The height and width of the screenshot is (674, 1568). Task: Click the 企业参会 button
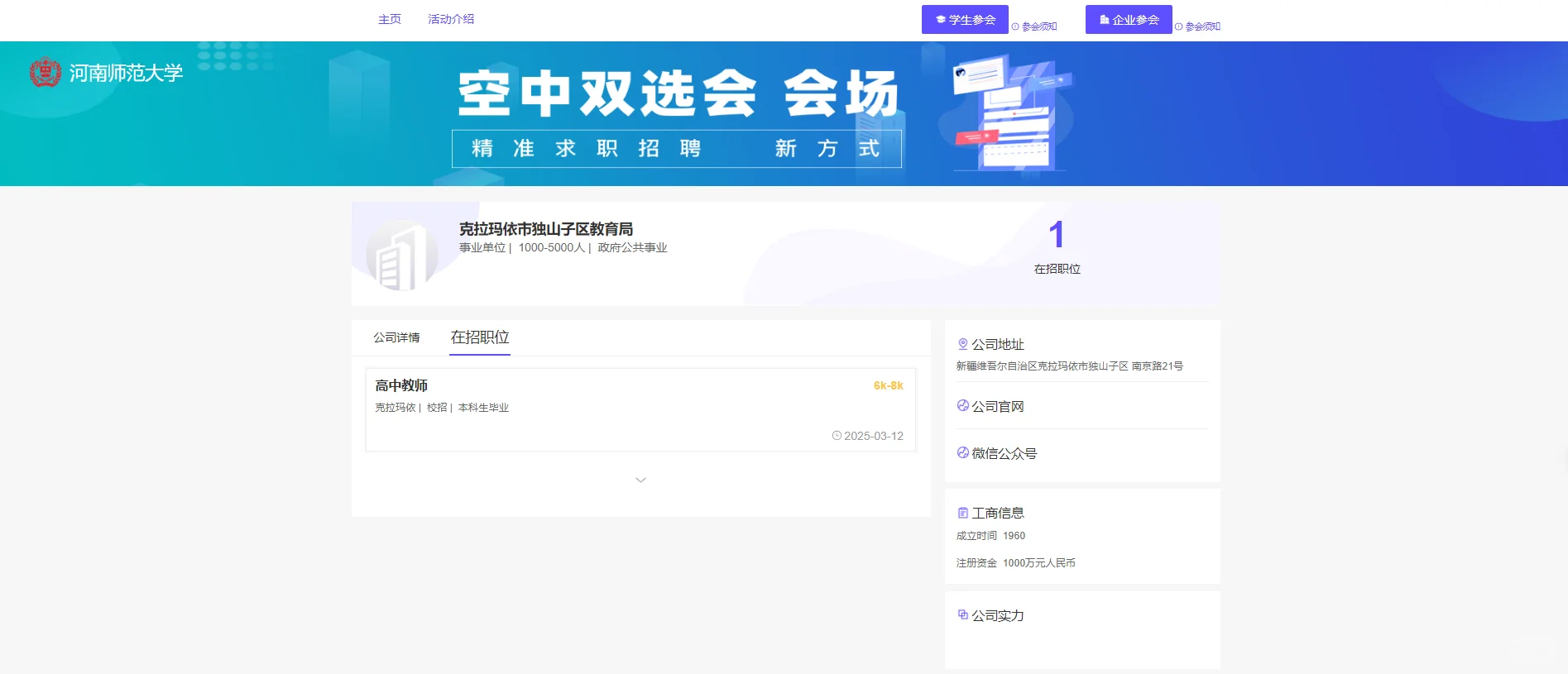tap(1129, 20)
